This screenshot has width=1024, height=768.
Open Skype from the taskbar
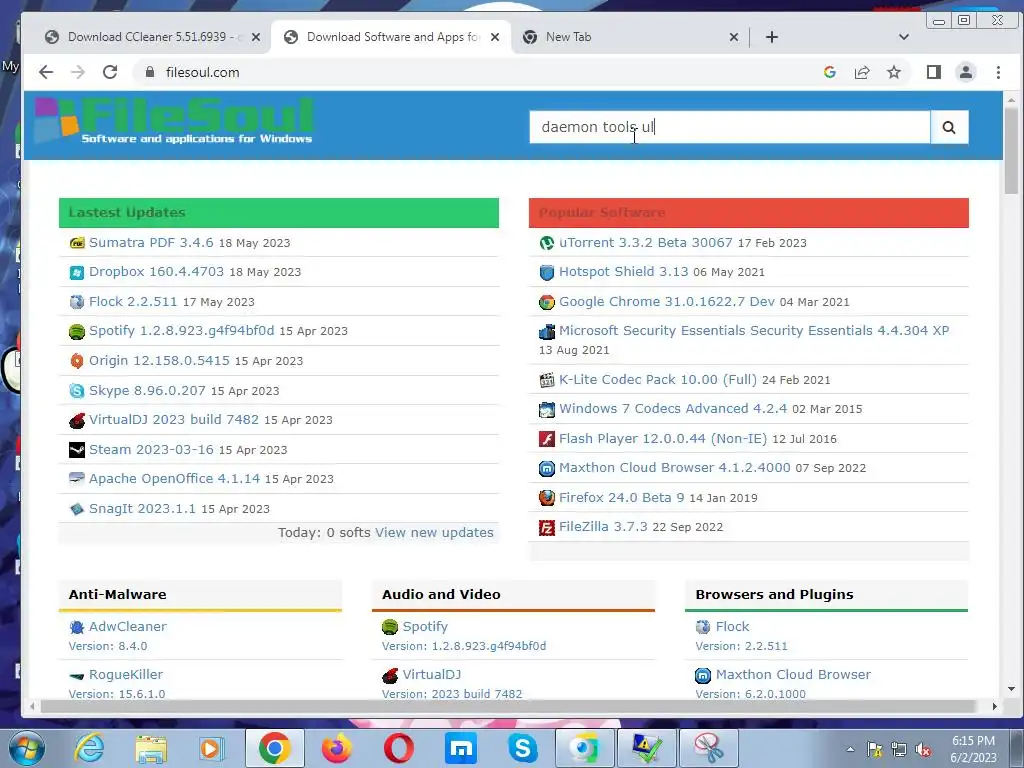tap(522, 748)
